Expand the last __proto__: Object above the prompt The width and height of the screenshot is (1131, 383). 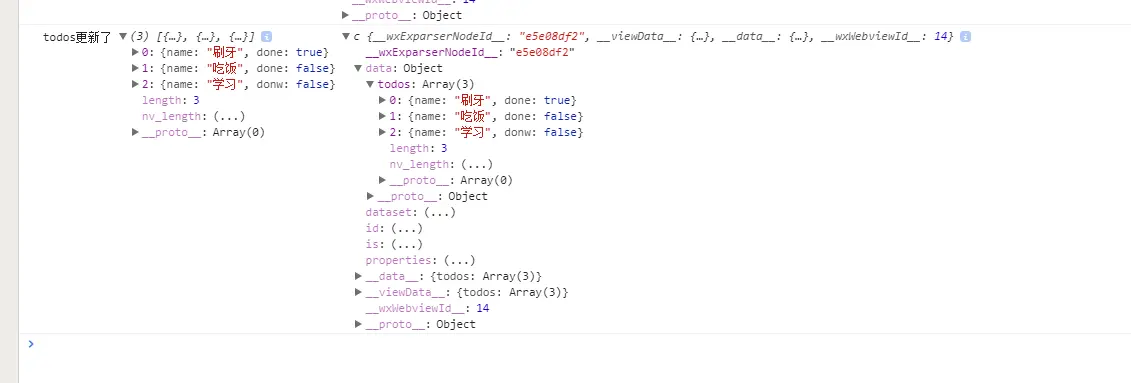pyautogui.click(x=358, y=325)
